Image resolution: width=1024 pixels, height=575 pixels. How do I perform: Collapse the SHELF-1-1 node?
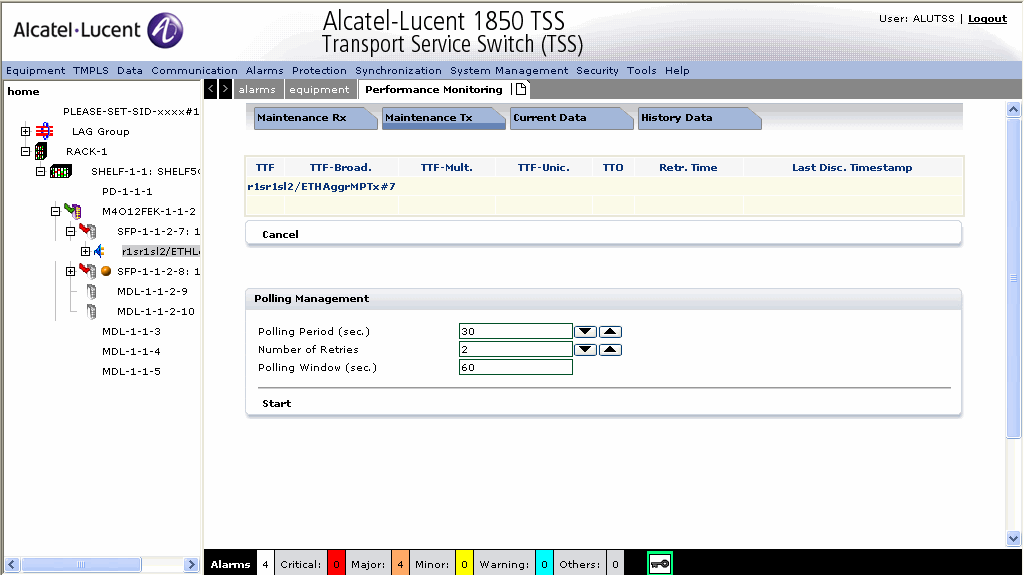tap(40, 171)
